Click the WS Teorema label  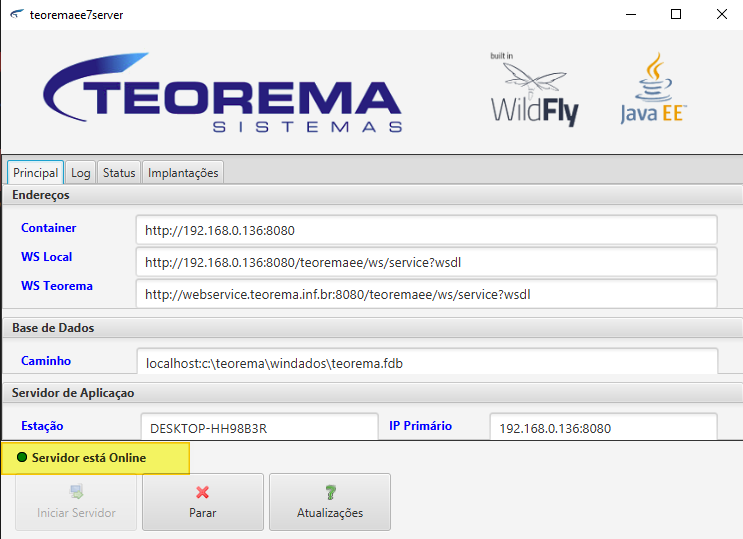pyautogui.click(x=57, y=285)
